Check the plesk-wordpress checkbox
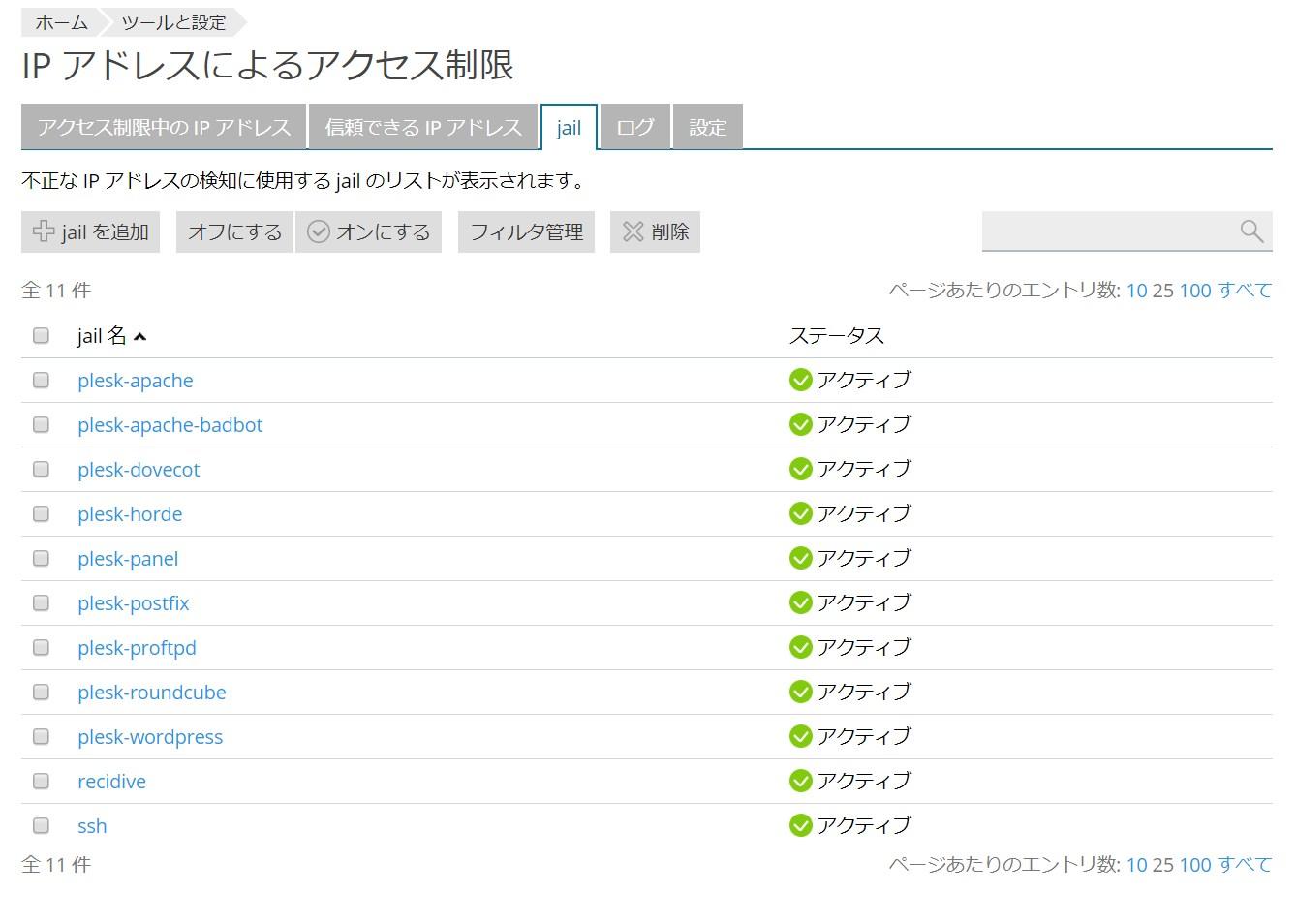The height and width of the screenshot is (924, 1296). point(41,736)
